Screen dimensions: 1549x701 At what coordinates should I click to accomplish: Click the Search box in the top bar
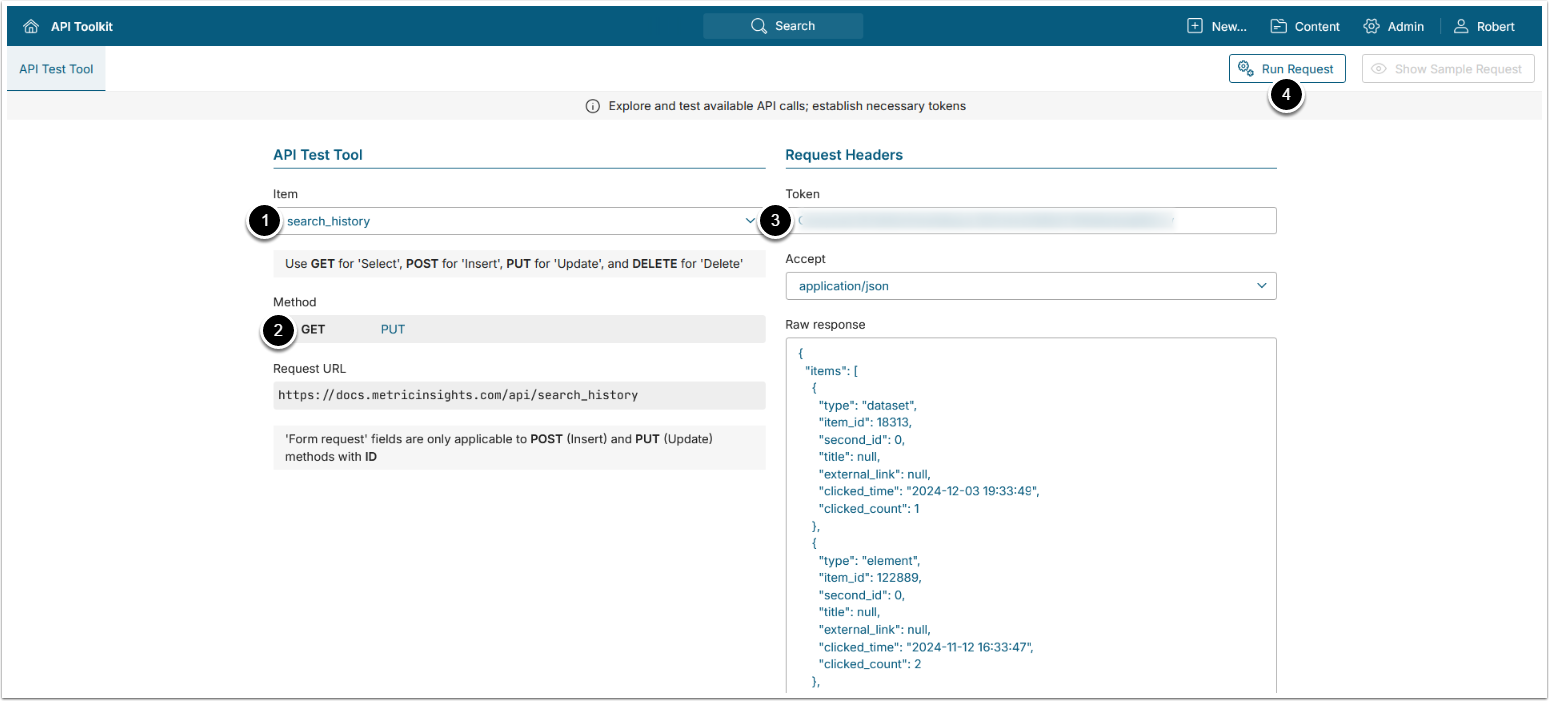(x=783, y=26)
